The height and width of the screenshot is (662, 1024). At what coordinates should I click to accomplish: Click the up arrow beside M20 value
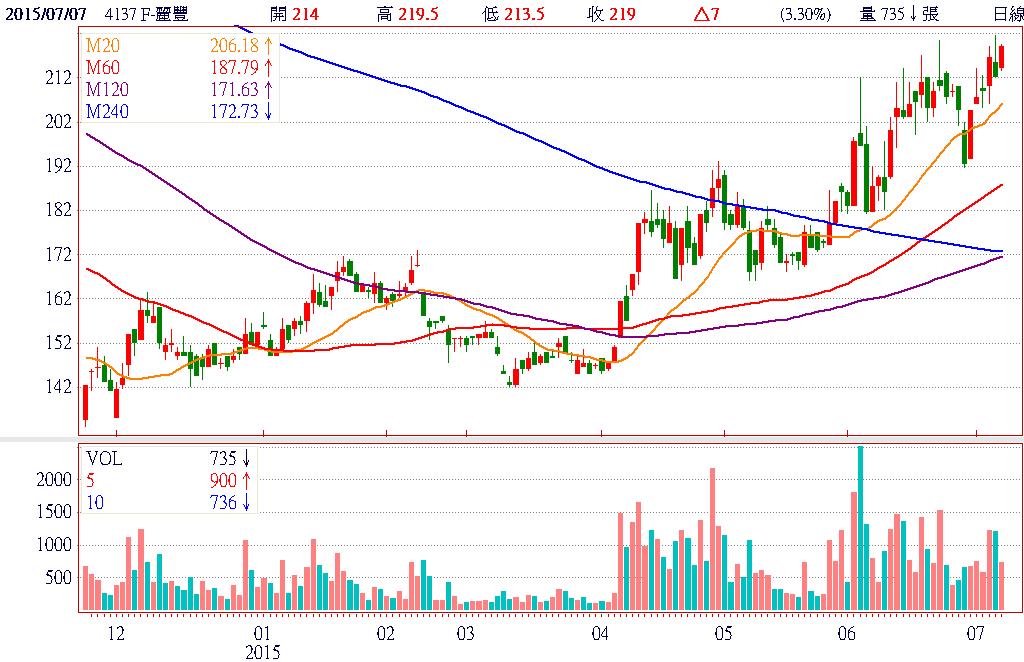click(x=268, y=46)
